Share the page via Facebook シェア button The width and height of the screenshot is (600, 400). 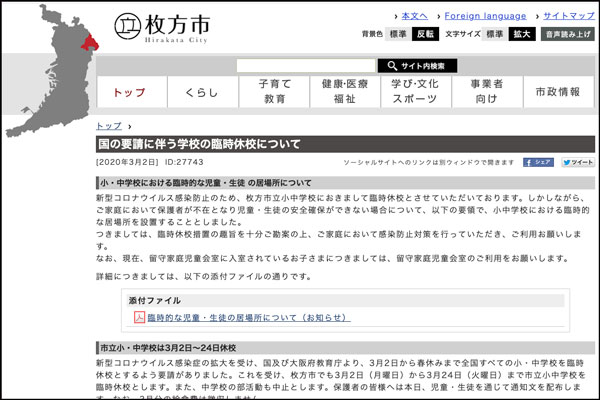coord(537,161)
